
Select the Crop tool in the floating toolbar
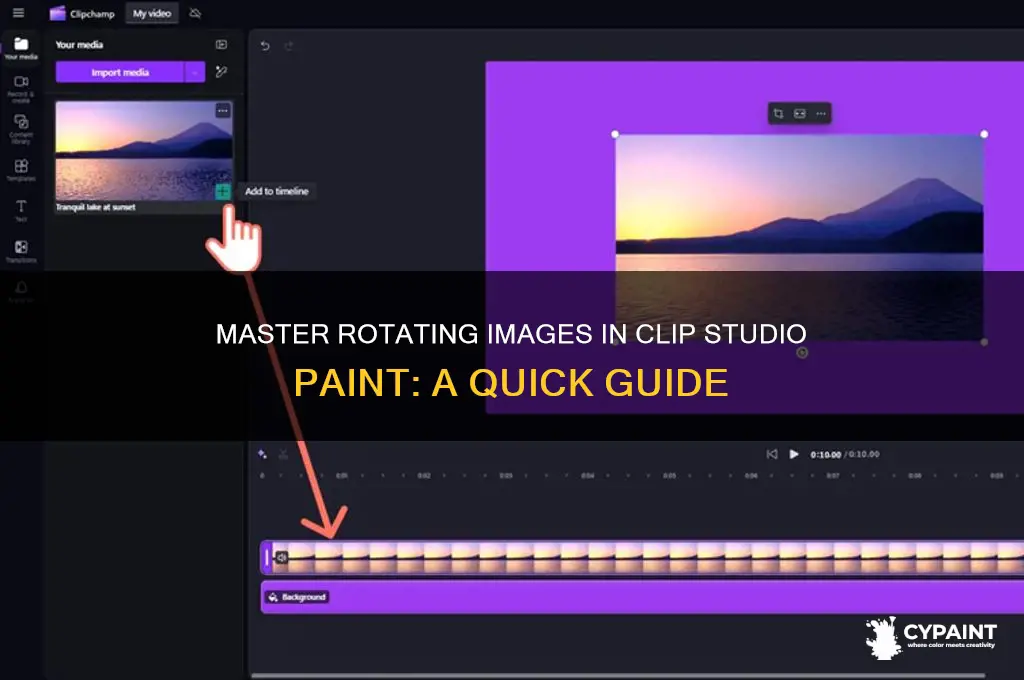[x=778, y=114]
